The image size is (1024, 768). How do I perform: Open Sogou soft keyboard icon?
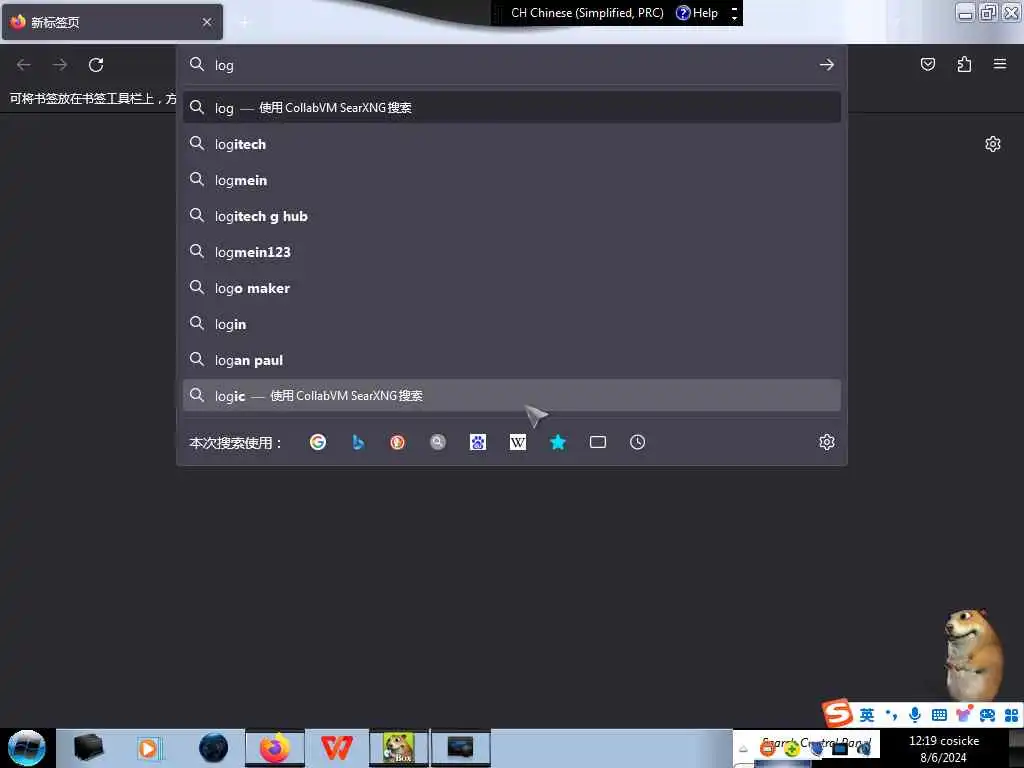(939, 715)
